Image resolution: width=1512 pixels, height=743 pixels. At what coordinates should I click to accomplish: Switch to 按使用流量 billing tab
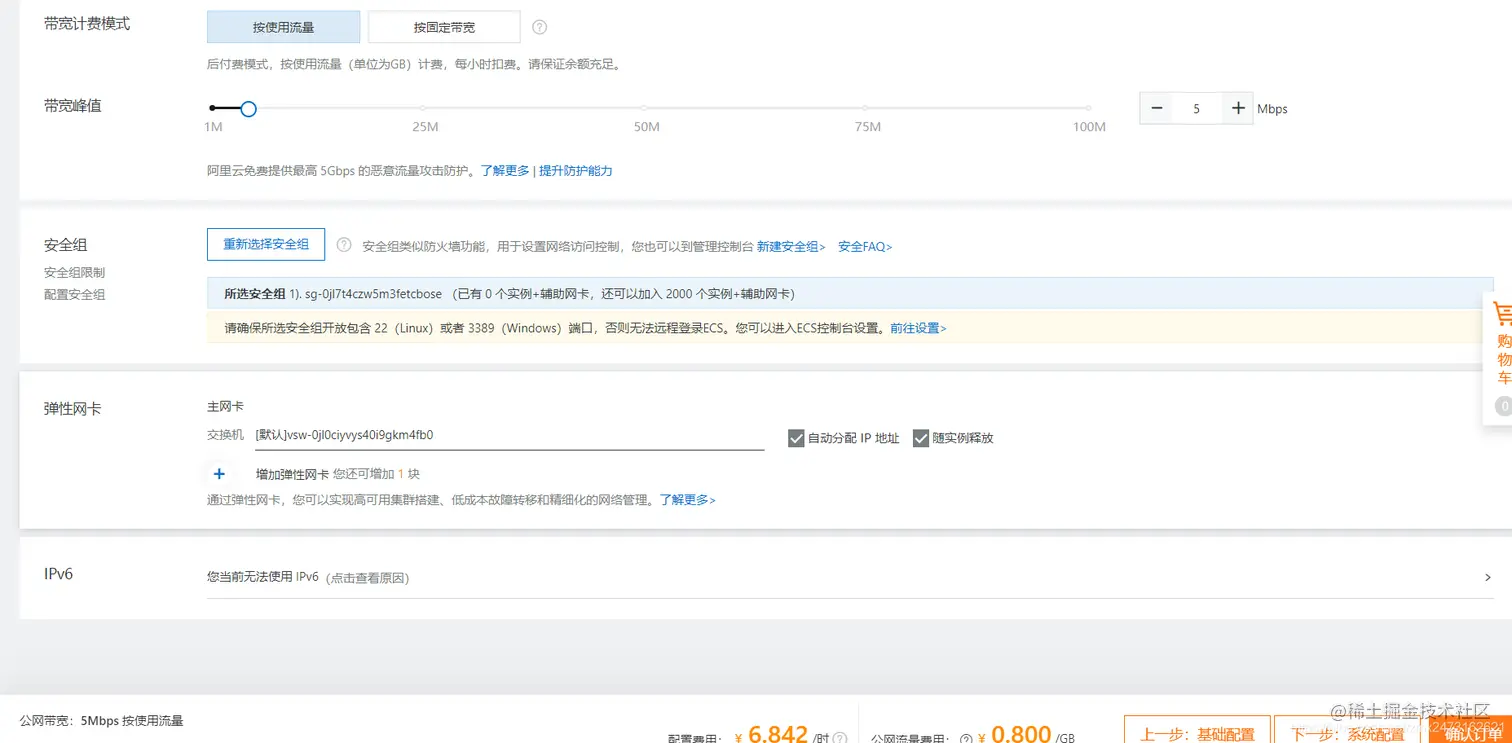coord(283,27)
